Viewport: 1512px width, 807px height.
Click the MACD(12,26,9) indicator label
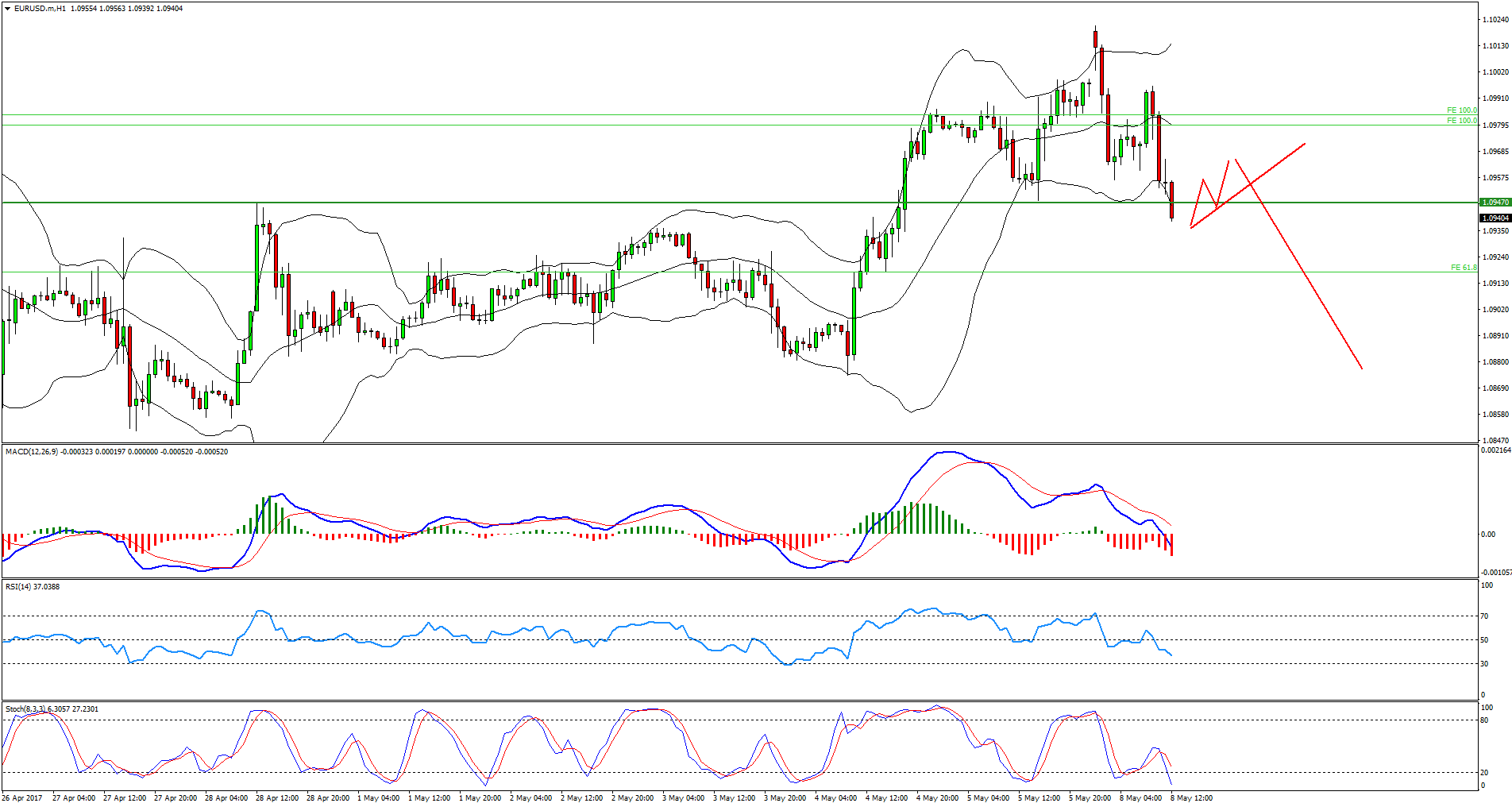pos(30,452)
